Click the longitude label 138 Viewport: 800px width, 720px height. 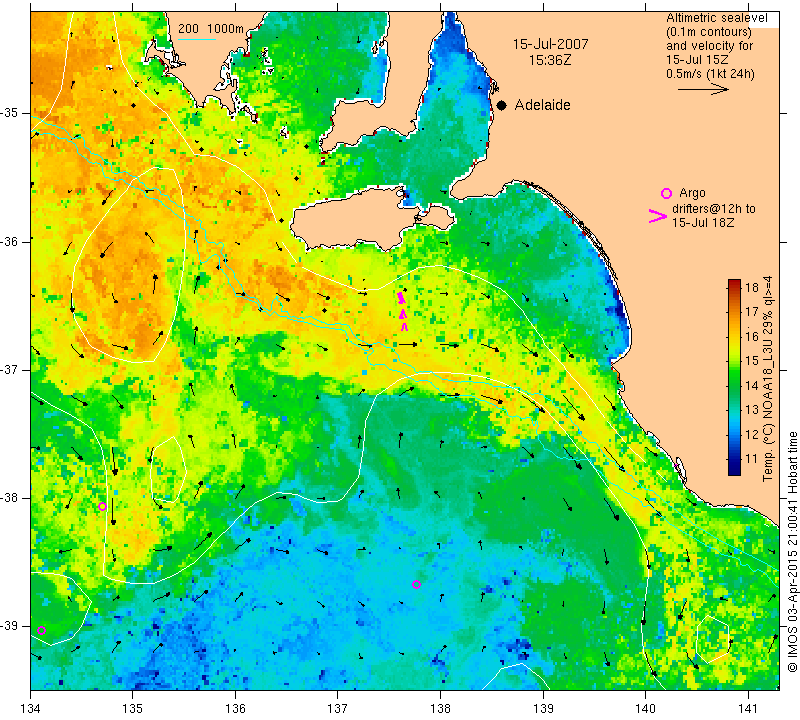click(x=441, y=708)
